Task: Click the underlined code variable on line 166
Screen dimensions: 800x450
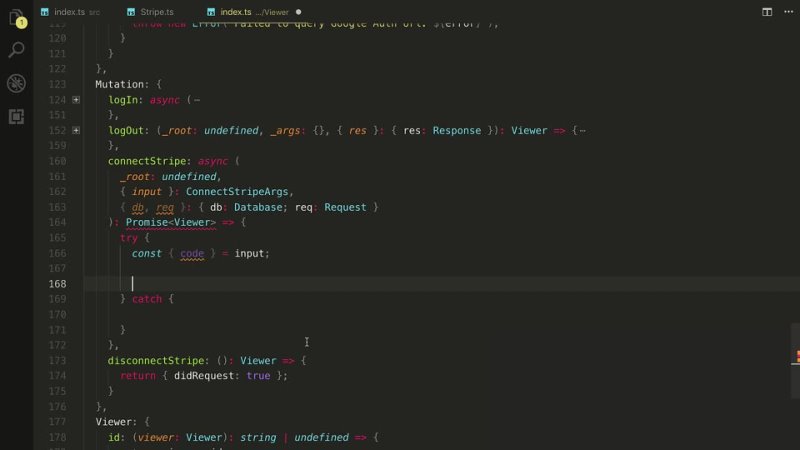Action: (192, 254)
